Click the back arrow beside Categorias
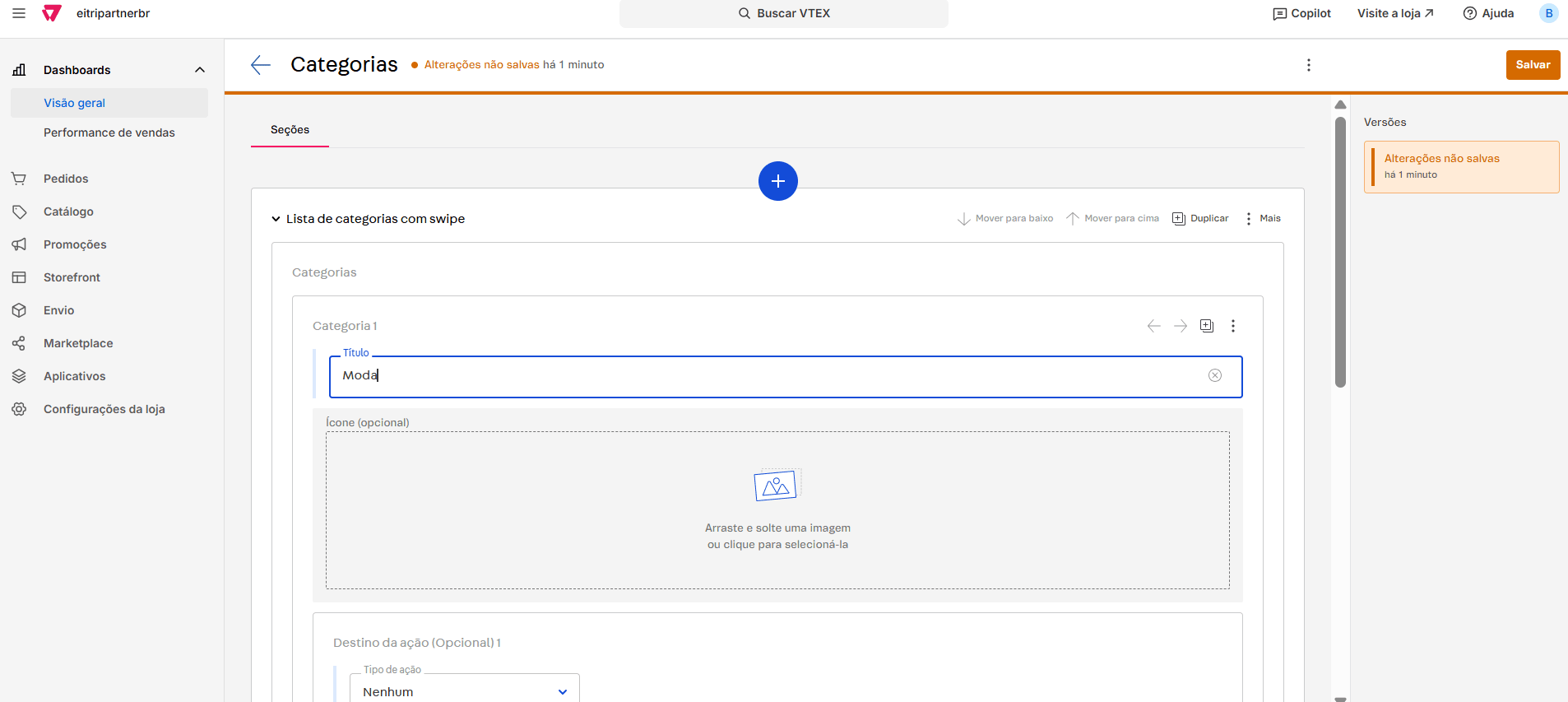This screenshot has width=1568, height=702. tap(261, 65)
